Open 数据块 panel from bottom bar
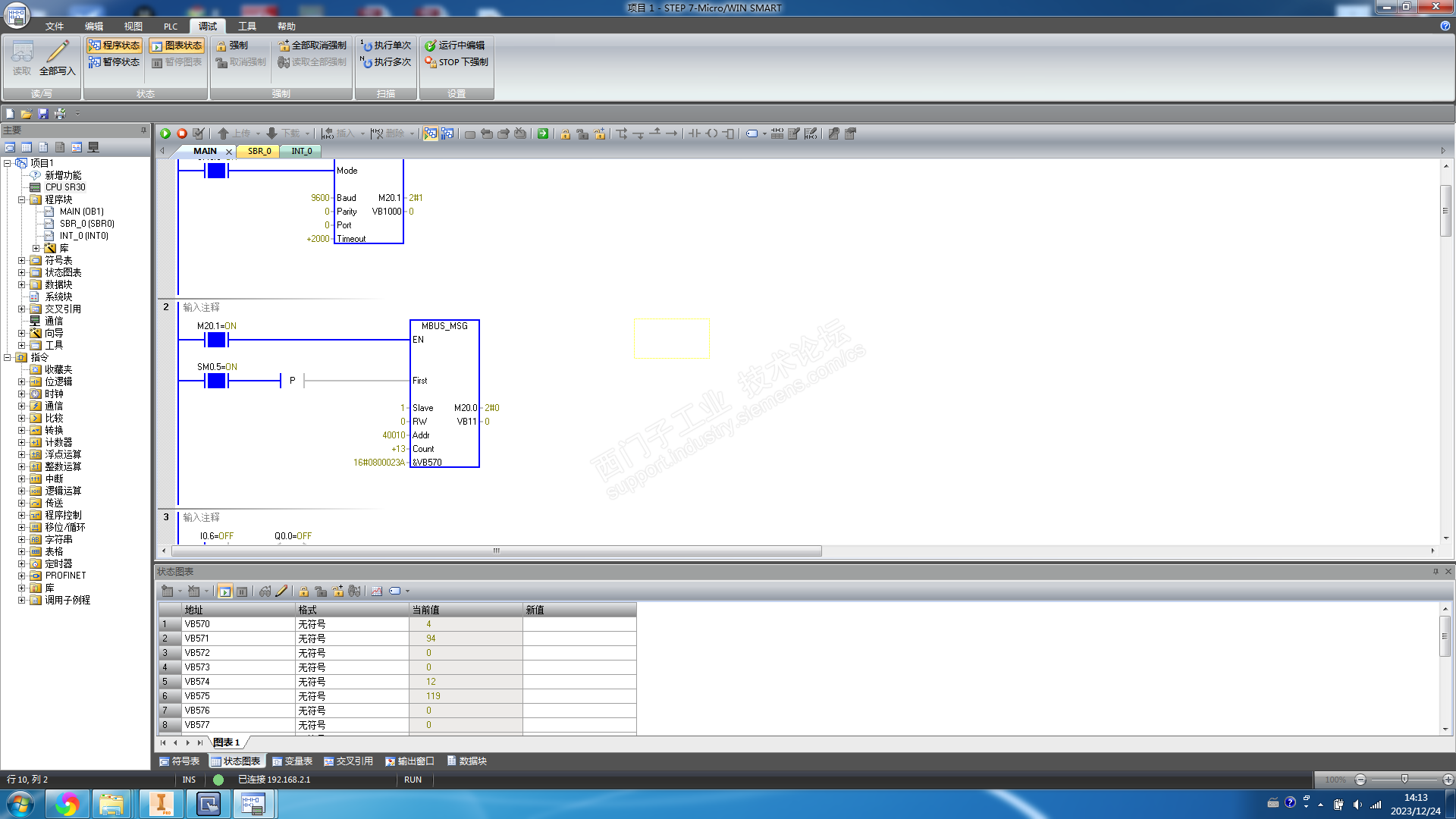 (467, 761)
